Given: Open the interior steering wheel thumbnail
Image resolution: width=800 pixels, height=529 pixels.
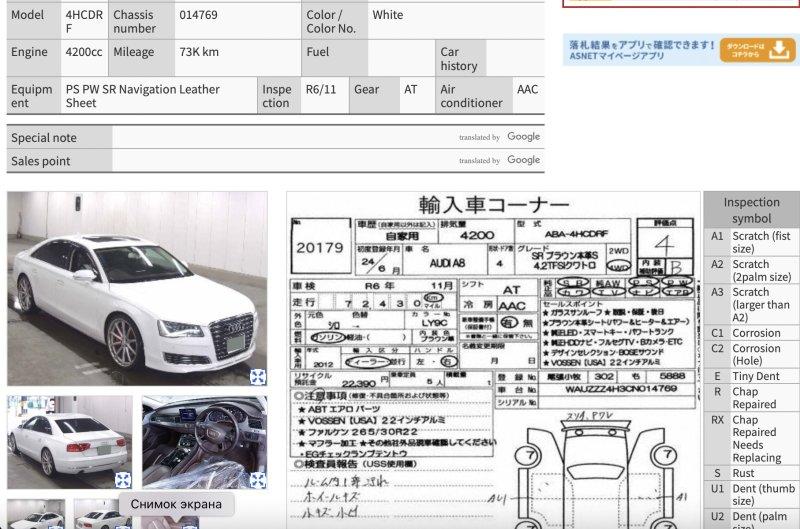Looking at the screenshot, I should (204, 441).
